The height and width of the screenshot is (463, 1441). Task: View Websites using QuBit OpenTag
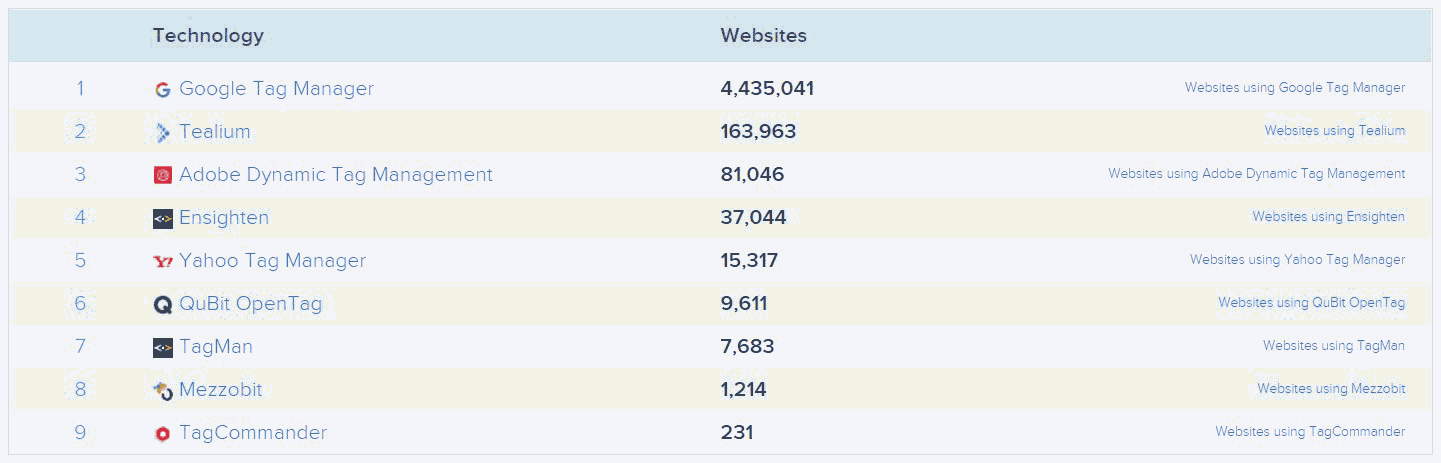click(1311, 303)
